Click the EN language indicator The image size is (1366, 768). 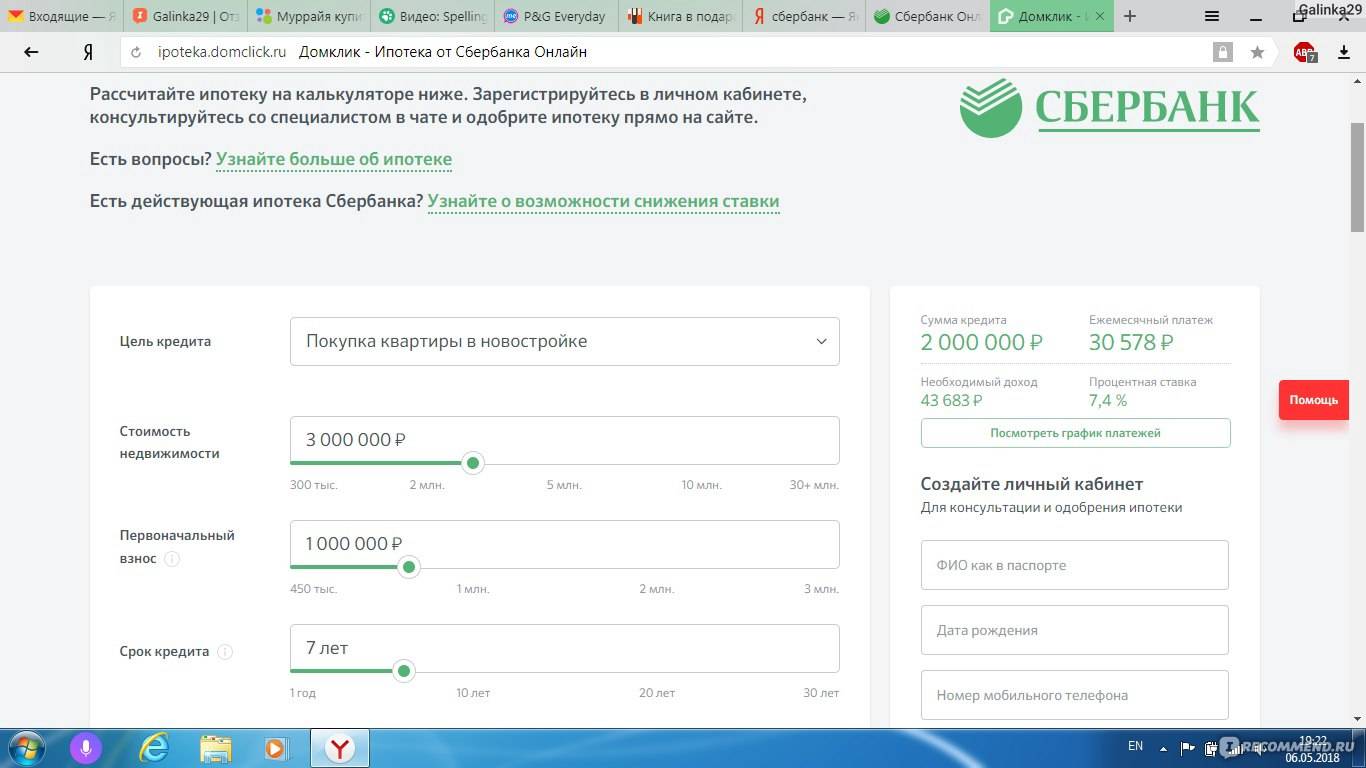click(1135, 746)
